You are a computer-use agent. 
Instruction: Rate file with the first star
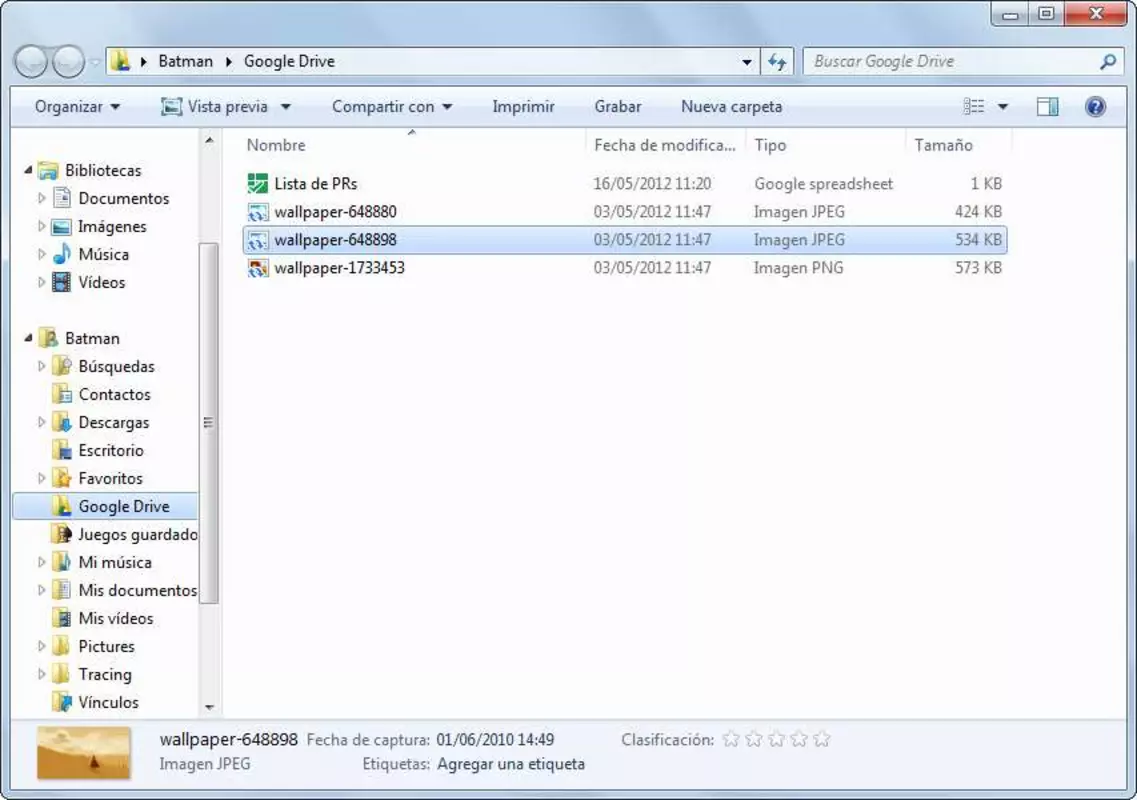pyautogui.click(x=731, y=739)
